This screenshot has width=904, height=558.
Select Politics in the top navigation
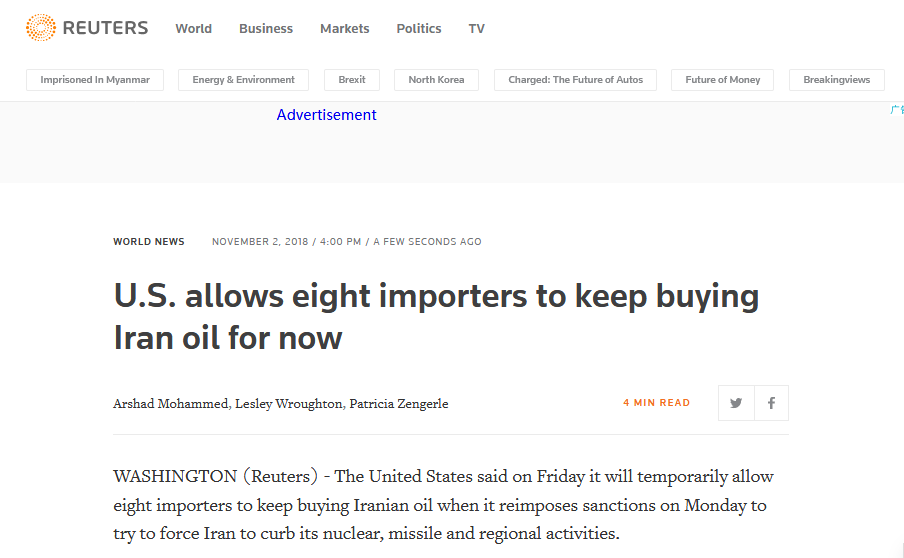(419, 29)
